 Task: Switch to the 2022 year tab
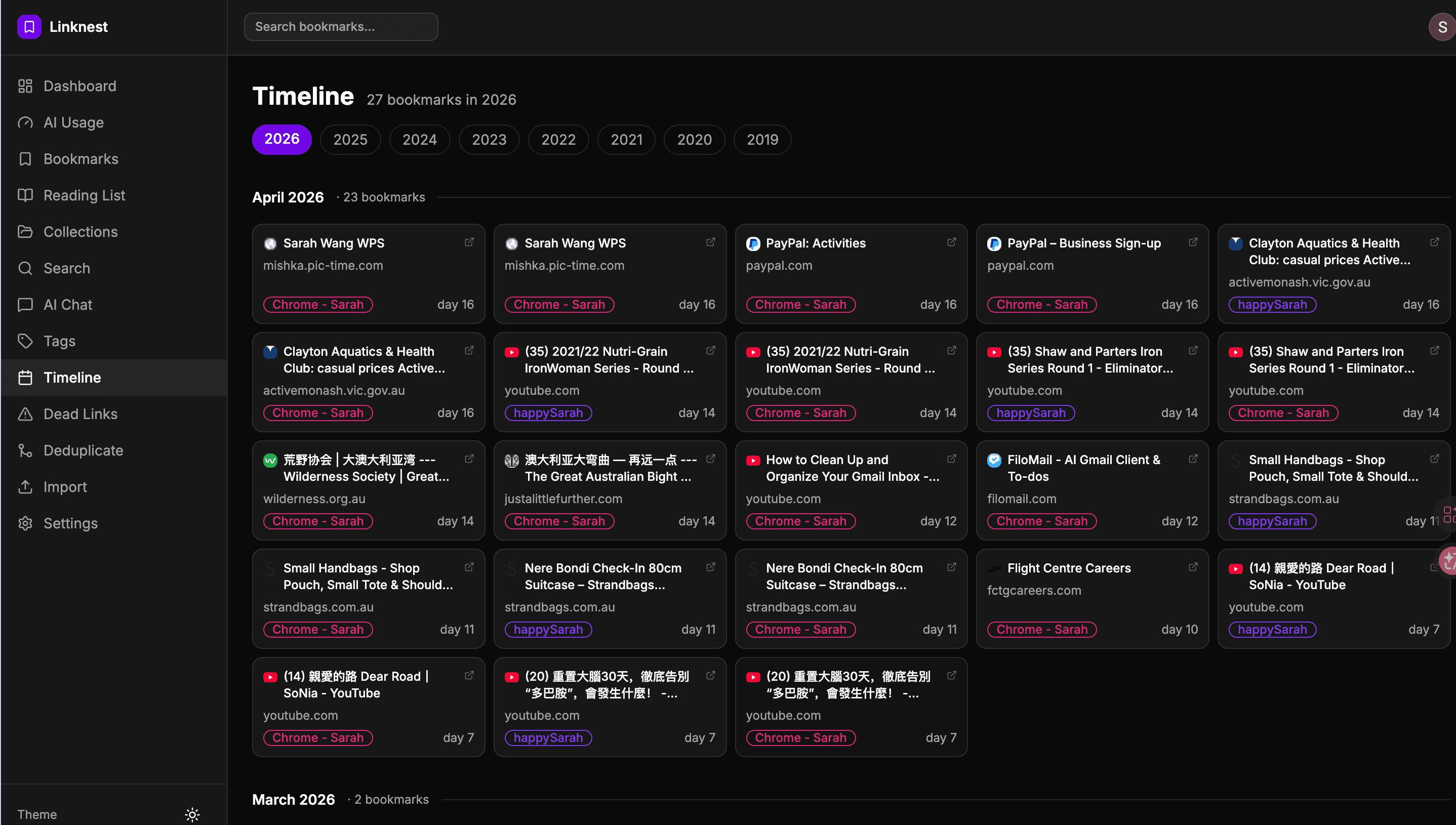pos(558,139)
